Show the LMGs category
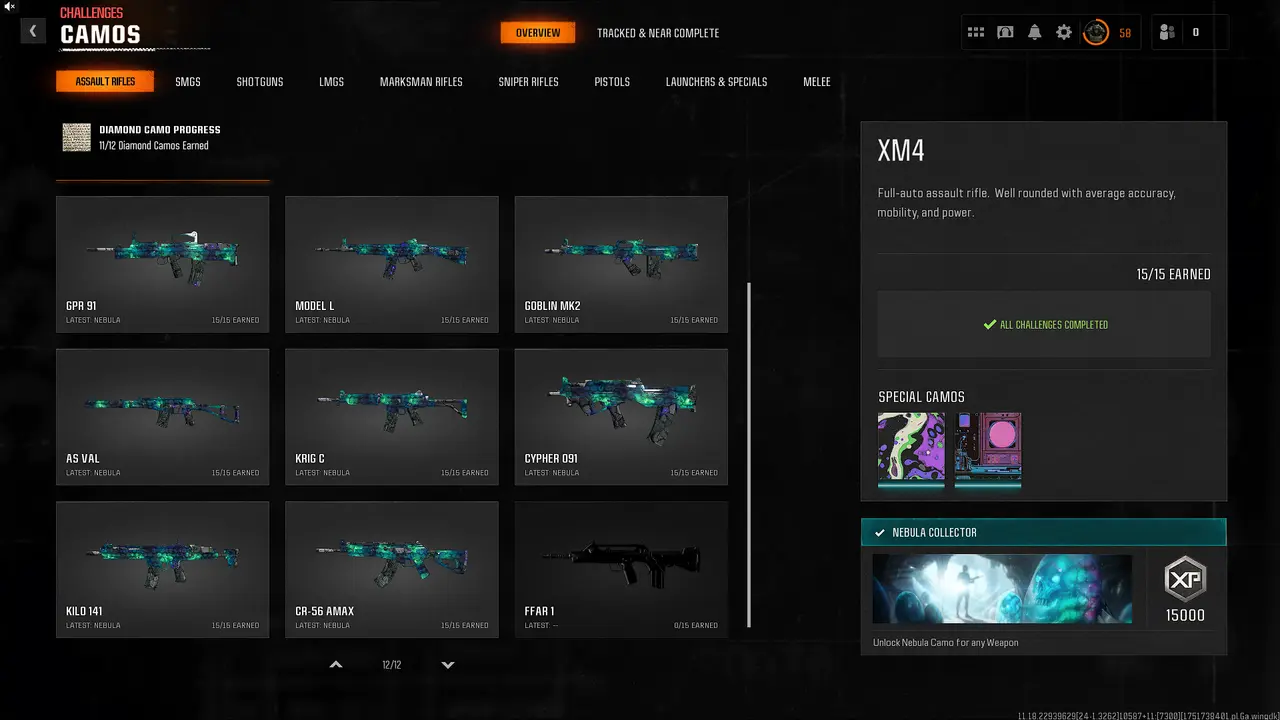The width and height of the screenshot is (1280, 720). coord(331,82)
